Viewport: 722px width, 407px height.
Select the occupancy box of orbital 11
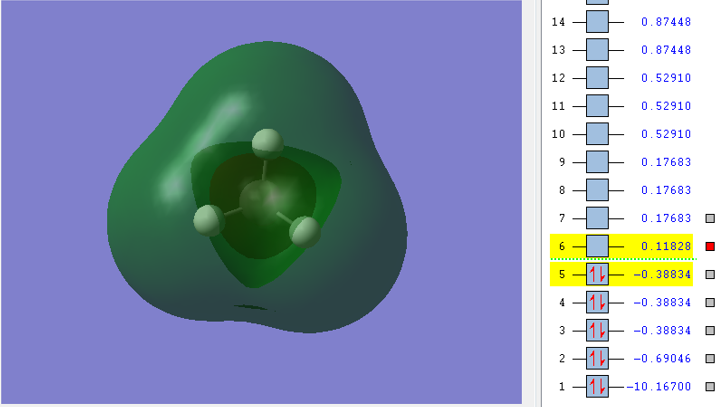point(597,106)
